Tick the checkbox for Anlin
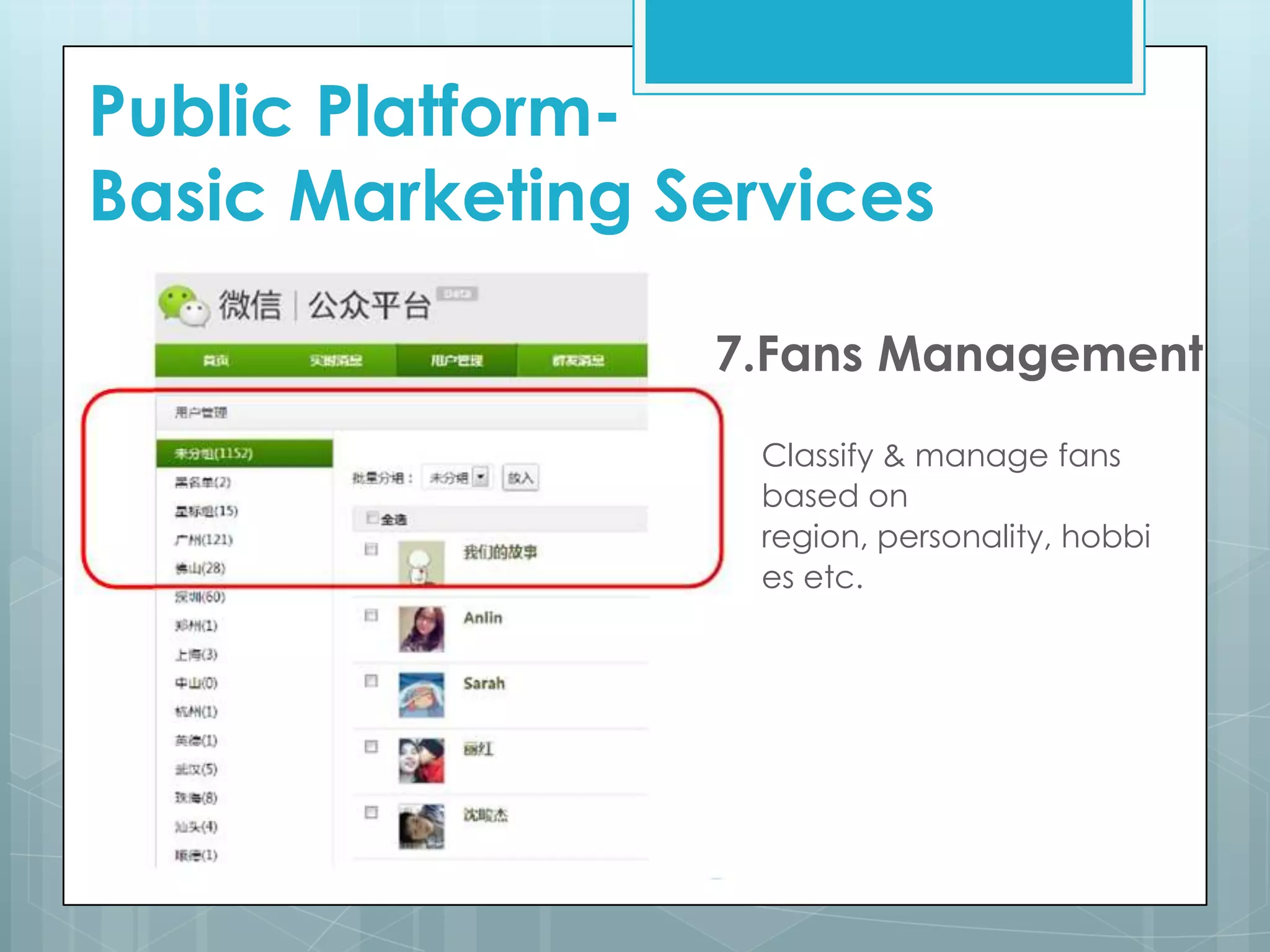The image size is (1270, 952). coord(371,615)
